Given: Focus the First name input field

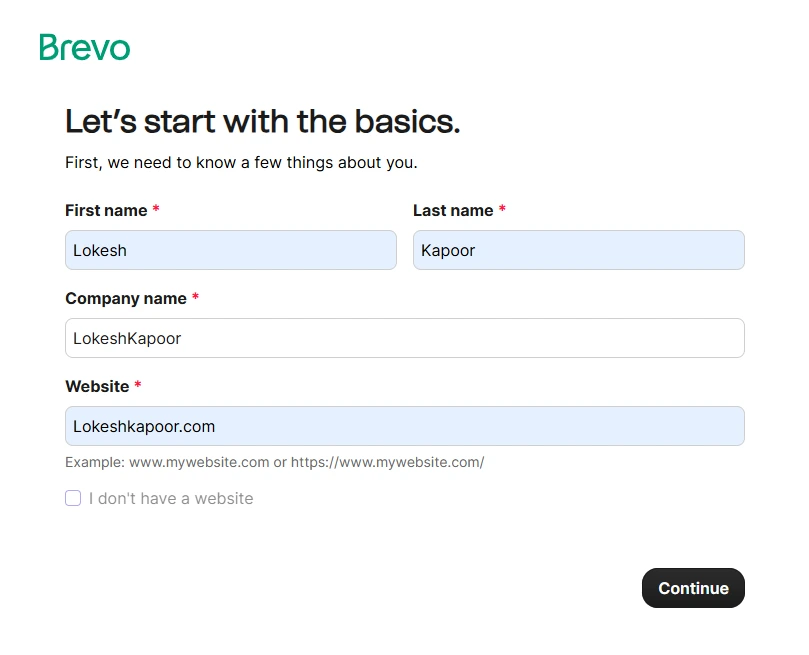Looking at the screenshot, I should [x=230, y=250].
